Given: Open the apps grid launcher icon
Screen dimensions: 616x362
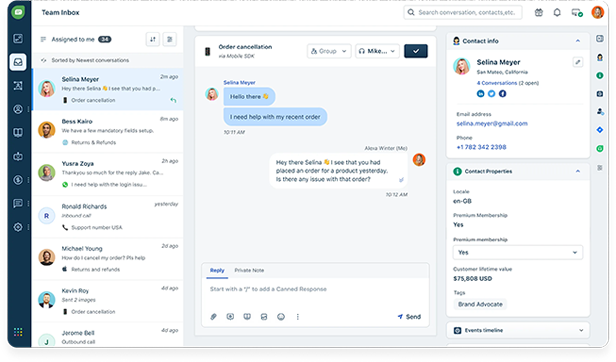Looking at the screenshot, I should (x=18, y=332).
